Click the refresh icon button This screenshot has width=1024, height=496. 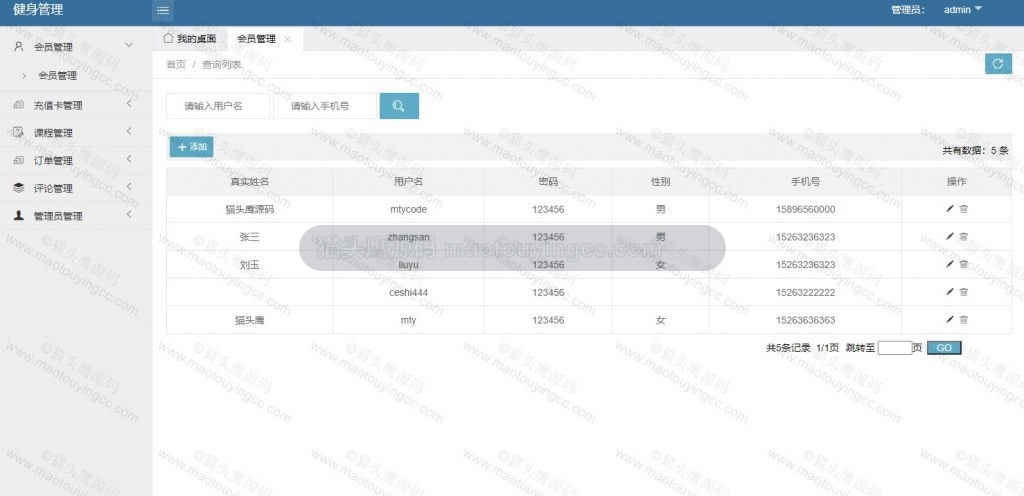998,63
